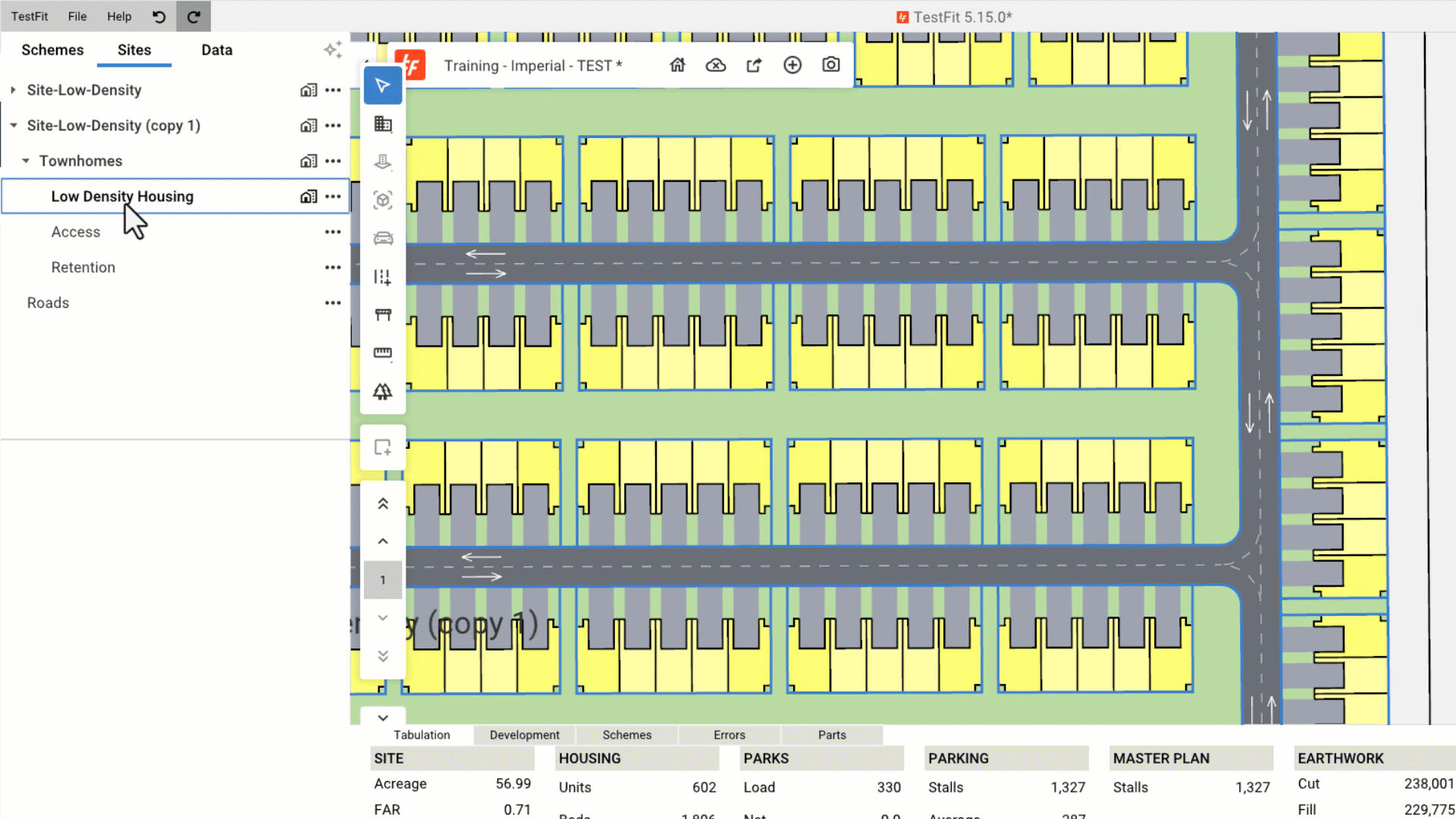The width and height of the screenshot is (1456, 819).
Task: Select the building tool in the vertical toolbar
Action: click(x=383, y=124)
